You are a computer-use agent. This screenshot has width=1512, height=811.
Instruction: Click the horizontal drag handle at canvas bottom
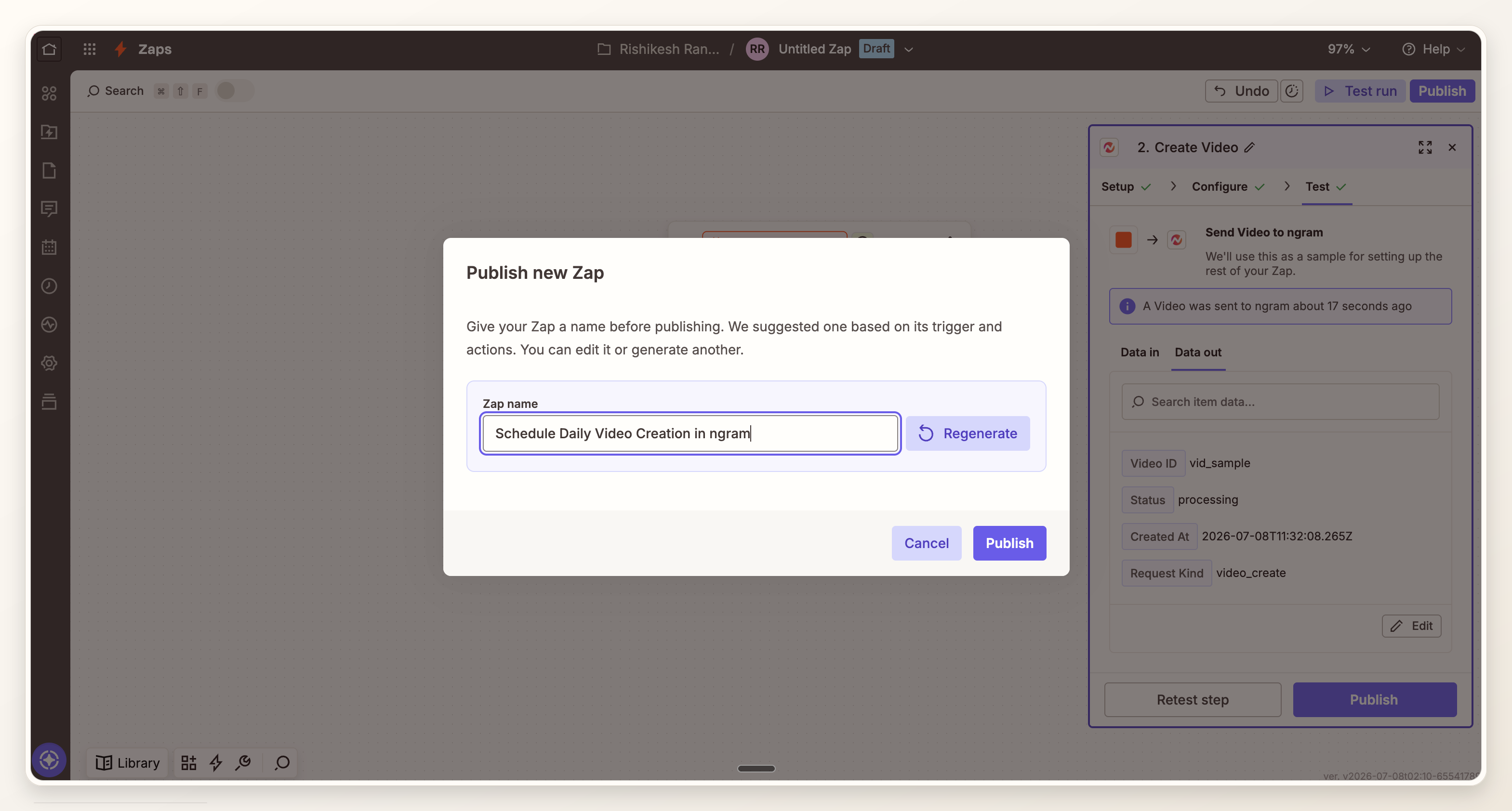[x=756, y=768]
